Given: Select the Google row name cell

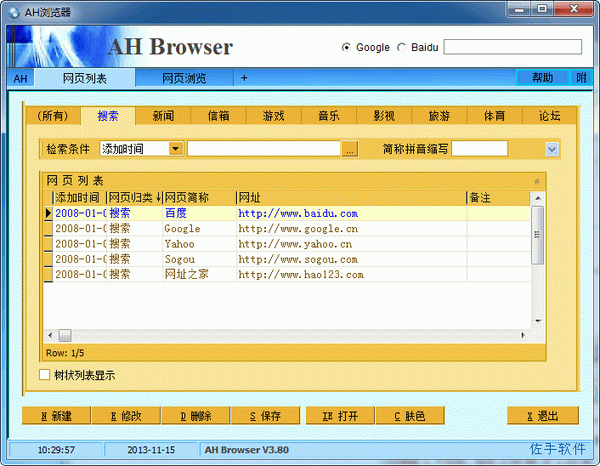Looking at the screenshot, I should (199, 228).
